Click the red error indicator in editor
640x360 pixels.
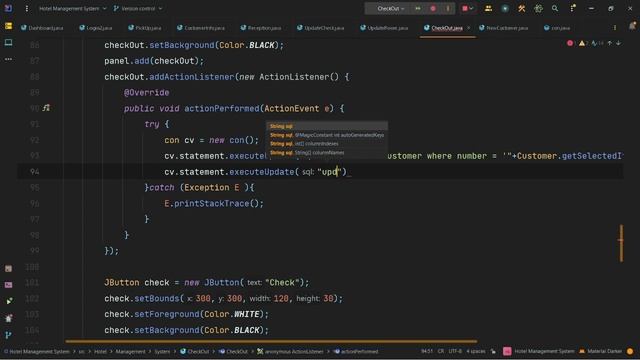pyautogui.click(x=570, y=43)
